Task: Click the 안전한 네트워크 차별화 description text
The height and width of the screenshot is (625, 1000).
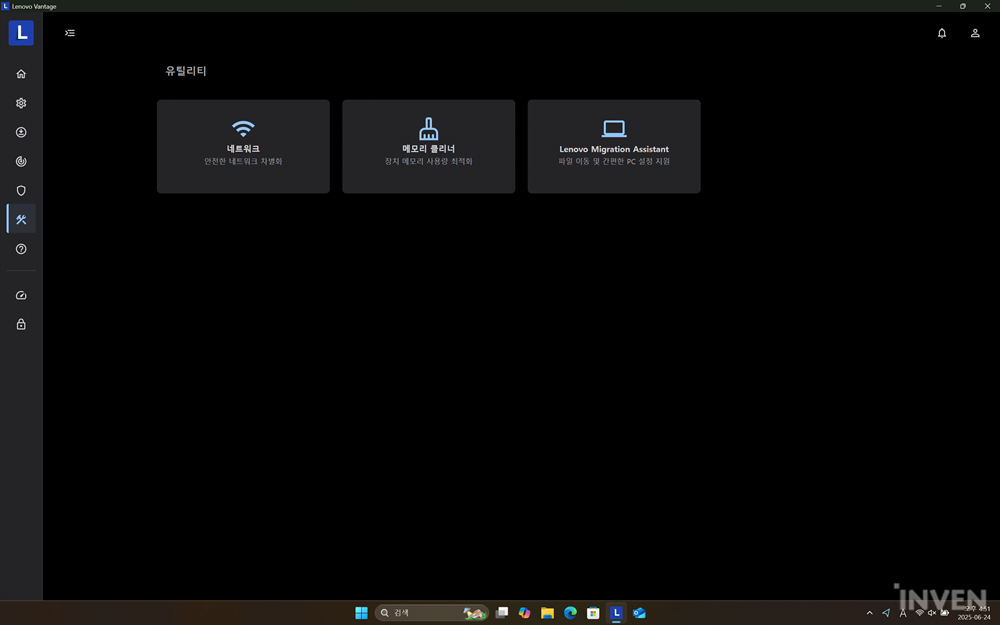Action: (243, 161)
